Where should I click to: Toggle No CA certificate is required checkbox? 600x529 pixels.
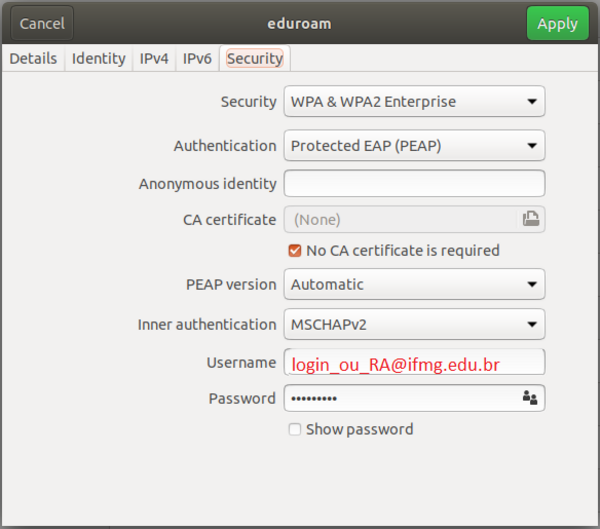(295, 251)
